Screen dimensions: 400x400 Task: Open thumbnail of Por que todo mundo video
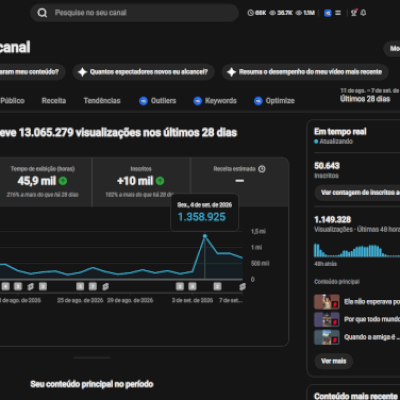(327, 320)
